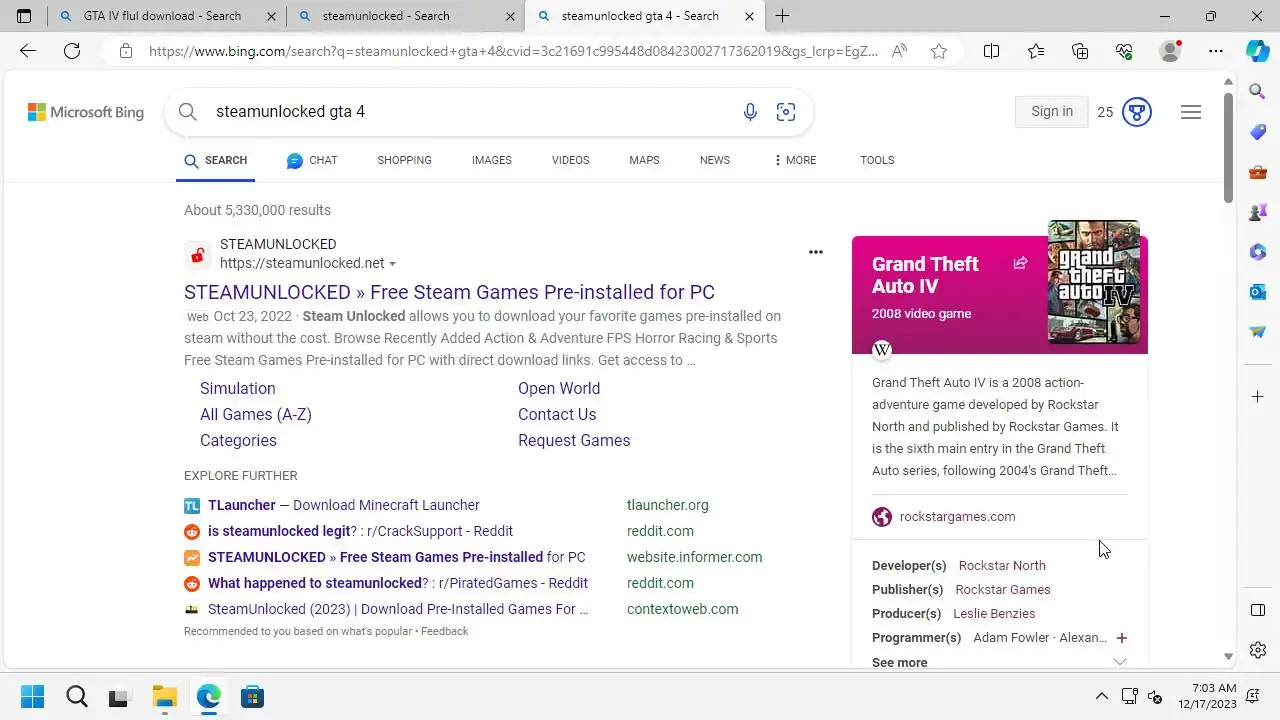Click the Sign in button
Screen dimensions: 1280x720
point(1052,112)
